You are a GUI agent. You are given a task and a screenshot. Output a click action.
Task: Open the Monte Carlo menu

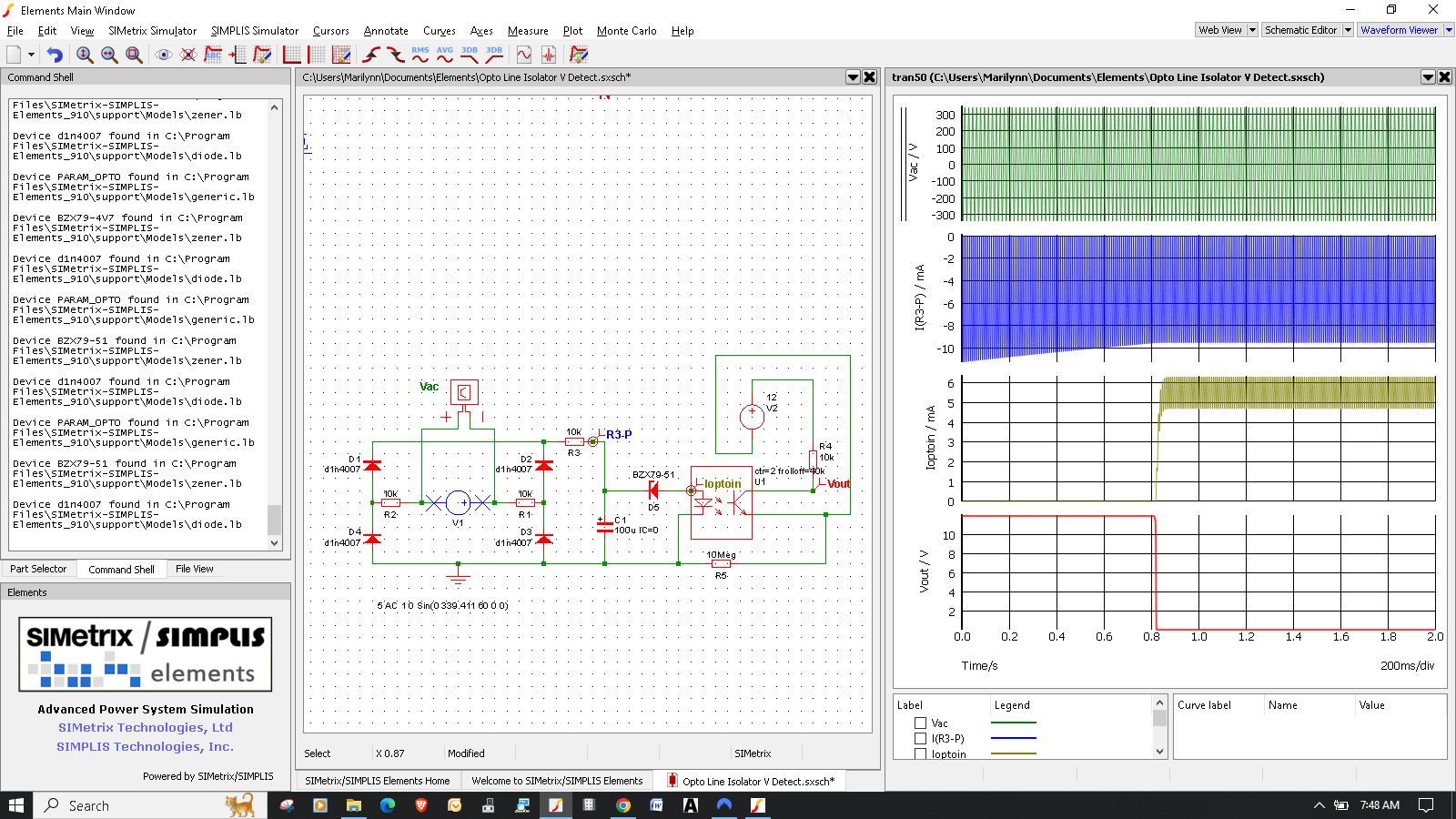tap(627, 31)
